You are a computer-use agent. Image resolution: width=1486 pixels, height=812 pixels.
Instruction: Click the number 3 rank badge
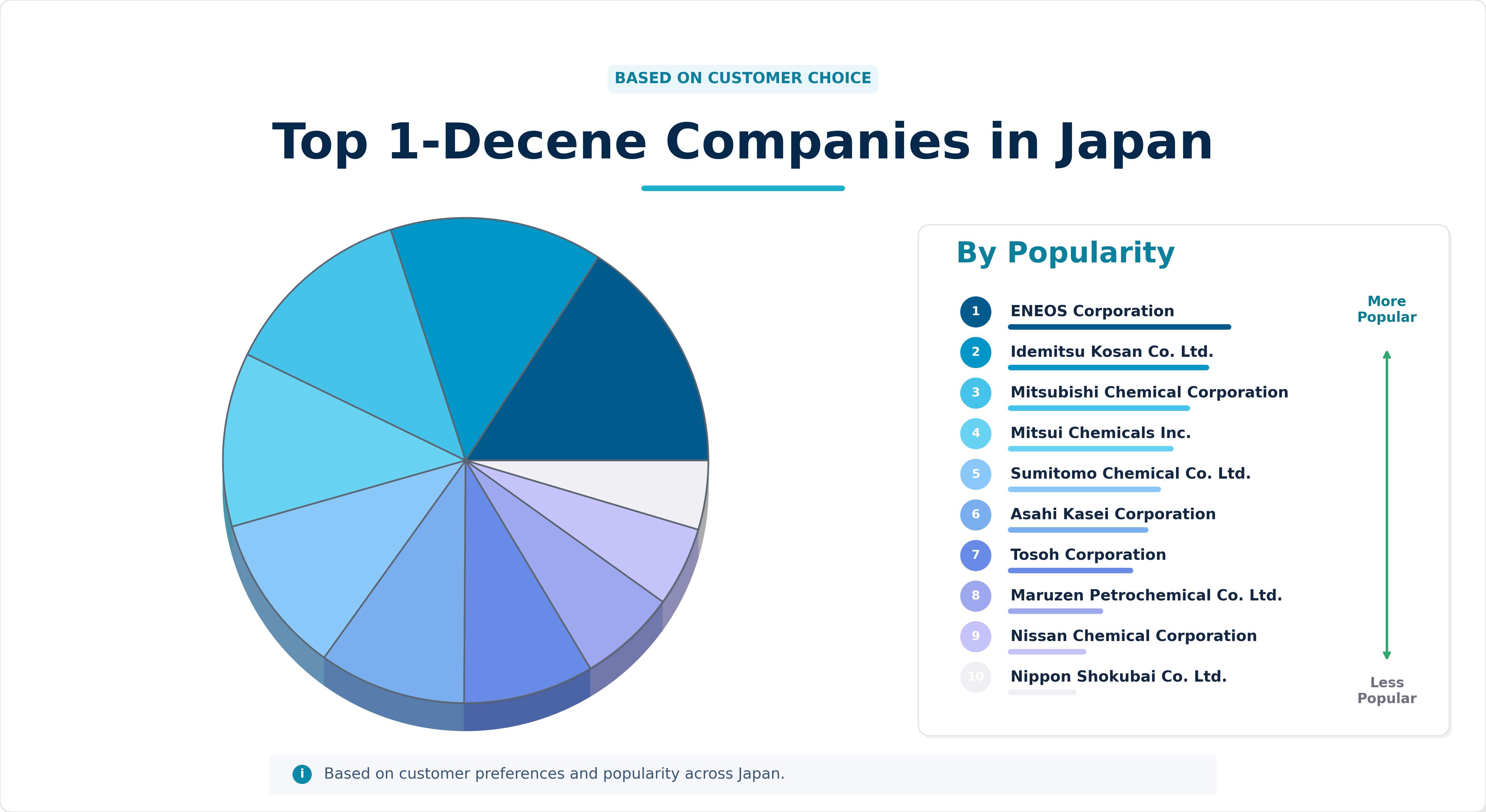975,393
